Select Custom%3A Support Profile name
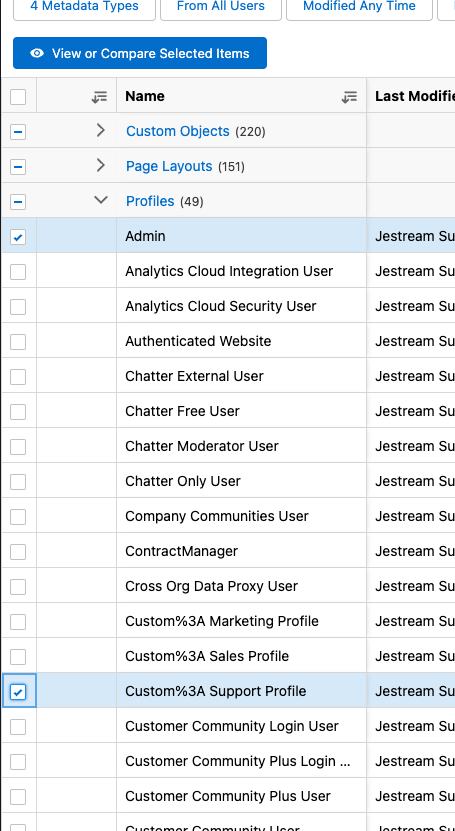 216,691
